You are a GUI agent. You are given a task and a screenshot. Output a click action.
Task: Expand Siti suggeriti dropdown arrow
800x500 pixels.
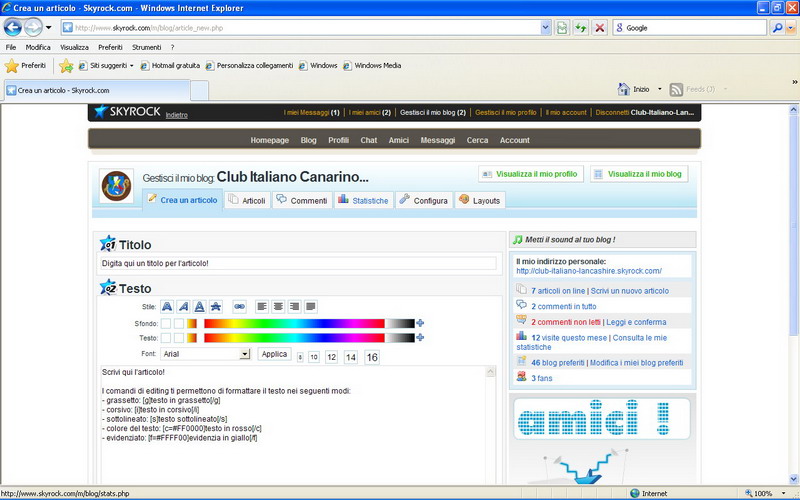(x=132, y=66)
